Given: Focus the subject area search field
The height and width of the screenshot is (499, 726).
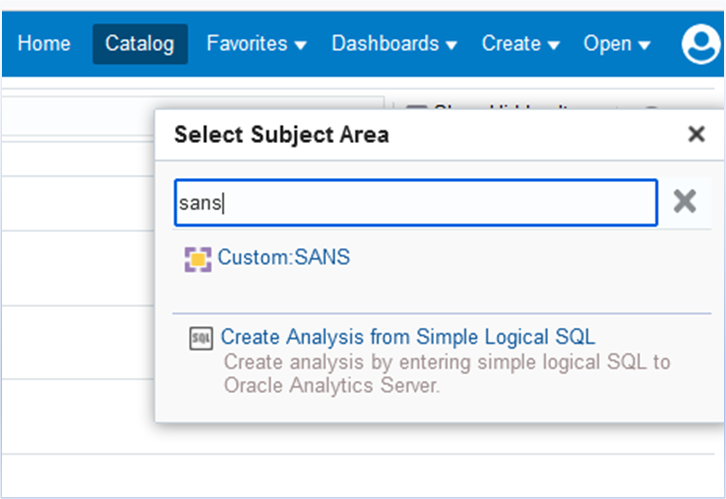Looking at the screenshot, I should point(416,203).
